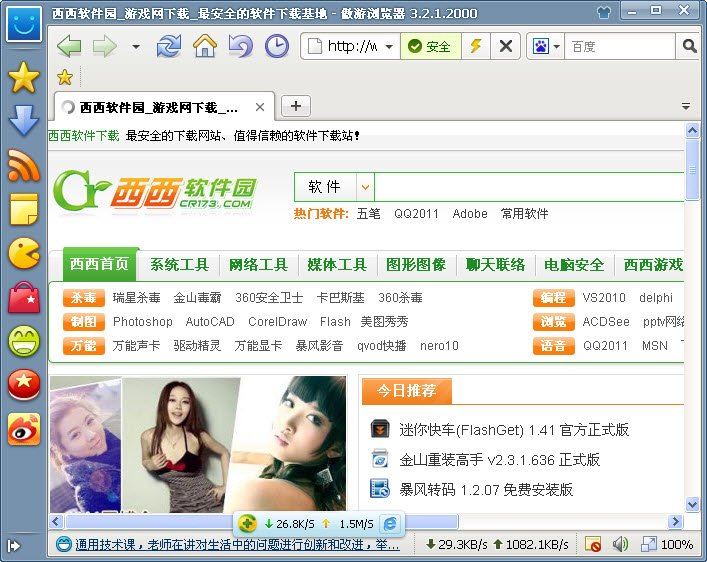Open browsing history clock icon
Image resolution: width=707 pixels, height=562 pixels.
tap(276, 46)
